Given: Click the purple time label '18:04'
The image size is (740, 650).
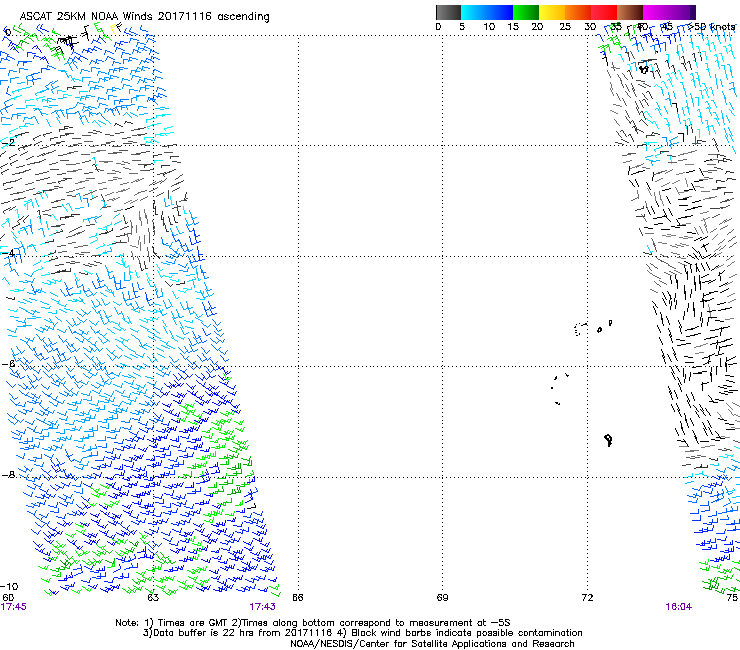Looking at the screenshot, I should point(678,607).
